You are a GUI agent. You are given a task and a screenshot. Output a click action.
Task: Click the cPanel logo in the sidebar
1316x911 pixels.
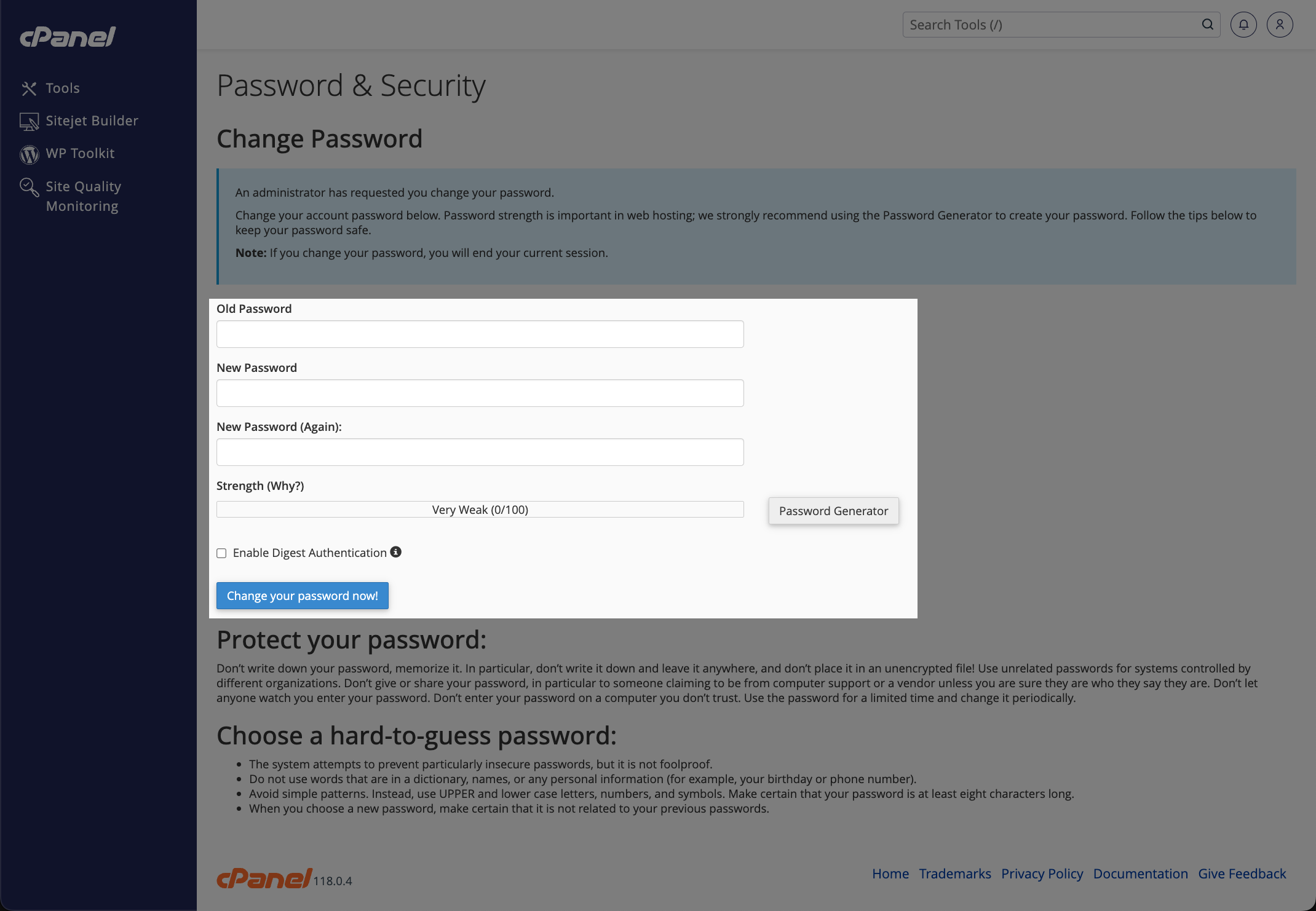pyautogui.click(x=68, y=37)
